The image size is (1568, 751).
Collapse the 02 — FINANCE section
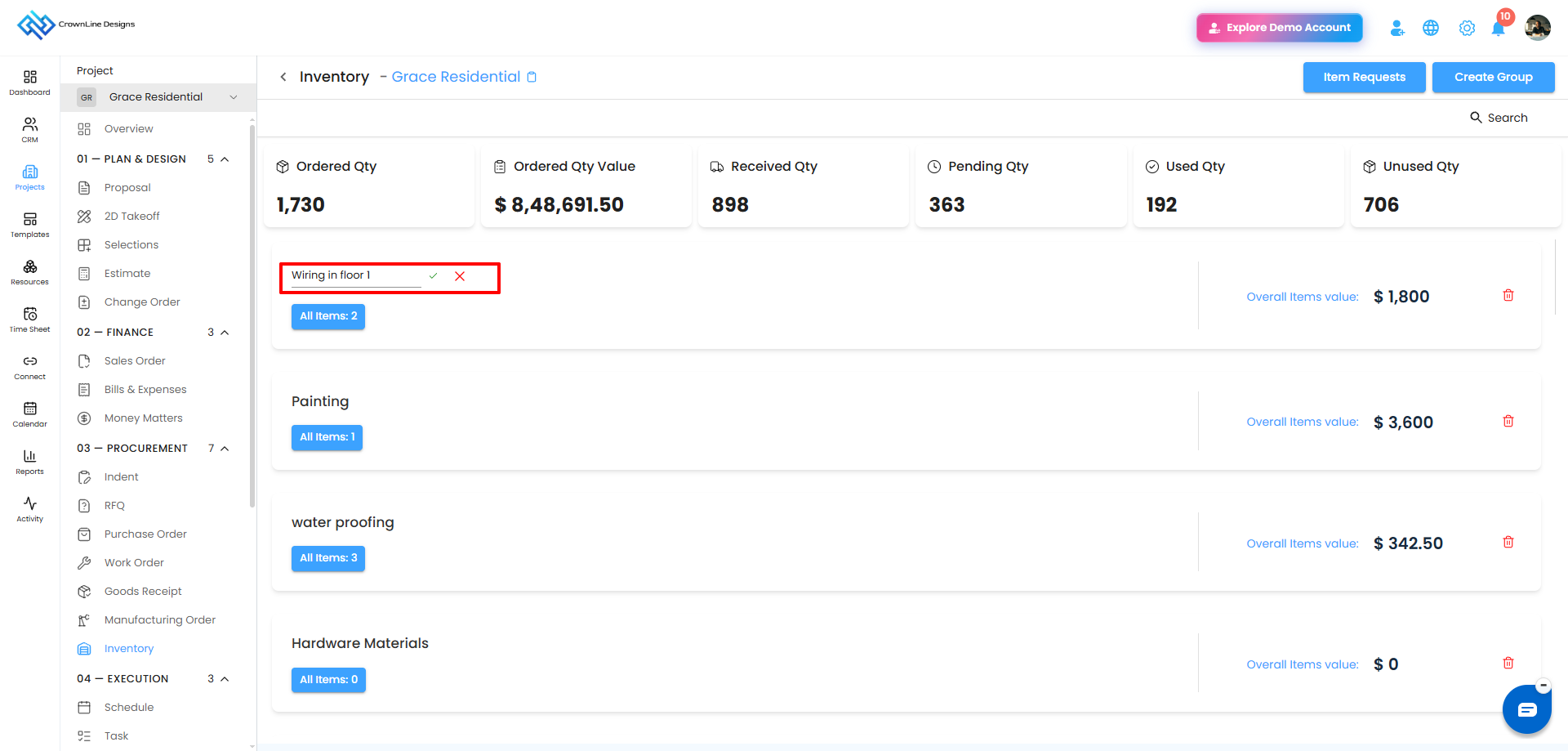point(225,333)
